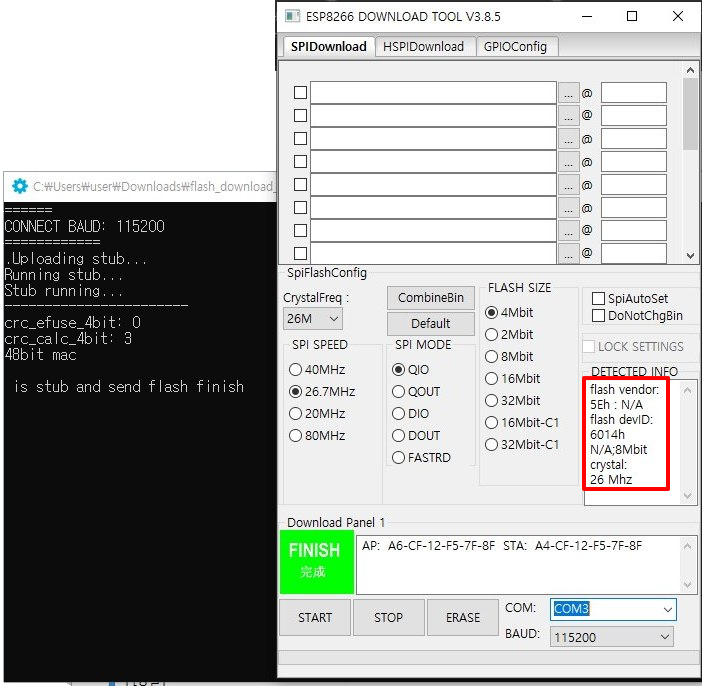
Task: Click the 'crc_calc_4bit: 3' console line
Action: click(68, 339)
